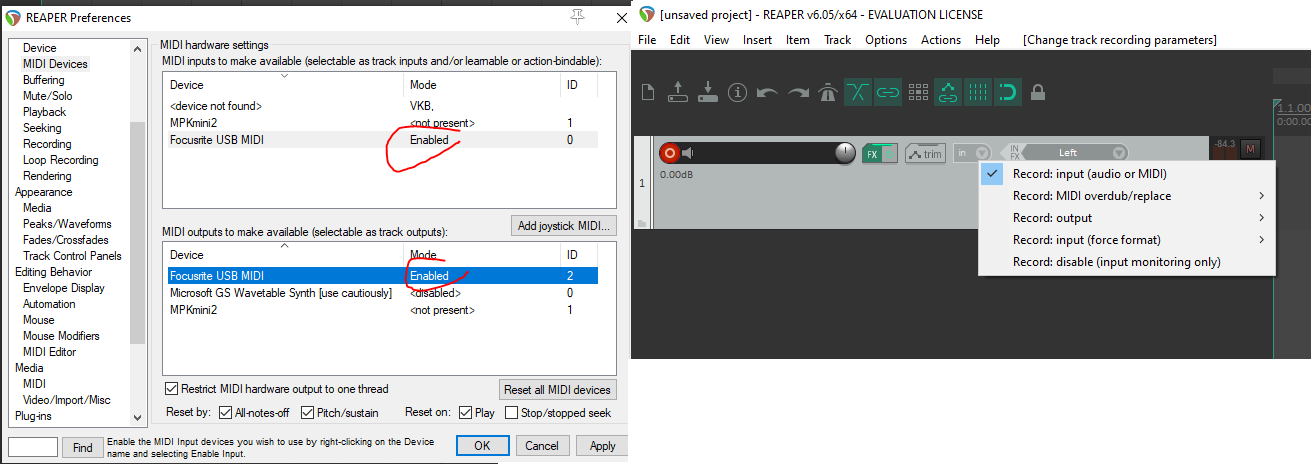Click the Redo arrow in toolbar
Screen dimensions: 1316x468
point(798,93)
